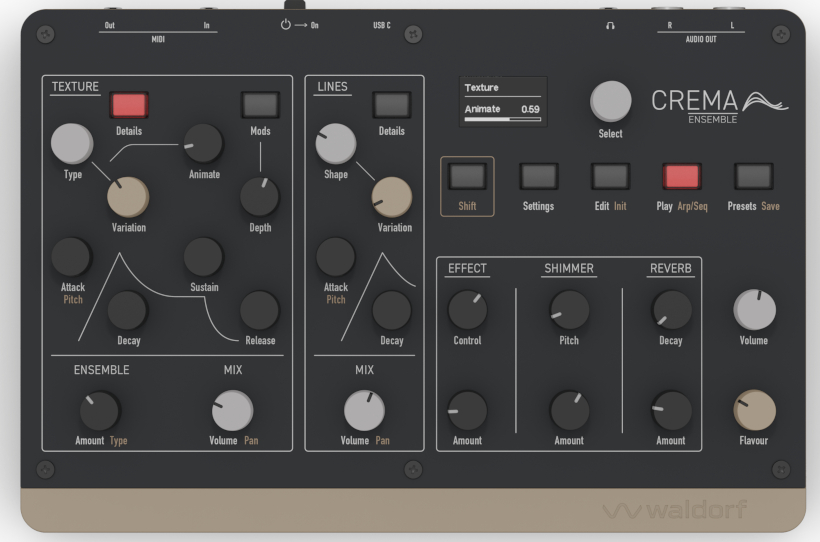Click the MIDI Out label
The height and width of the screenshot is (542, 820).
point(110,25)
